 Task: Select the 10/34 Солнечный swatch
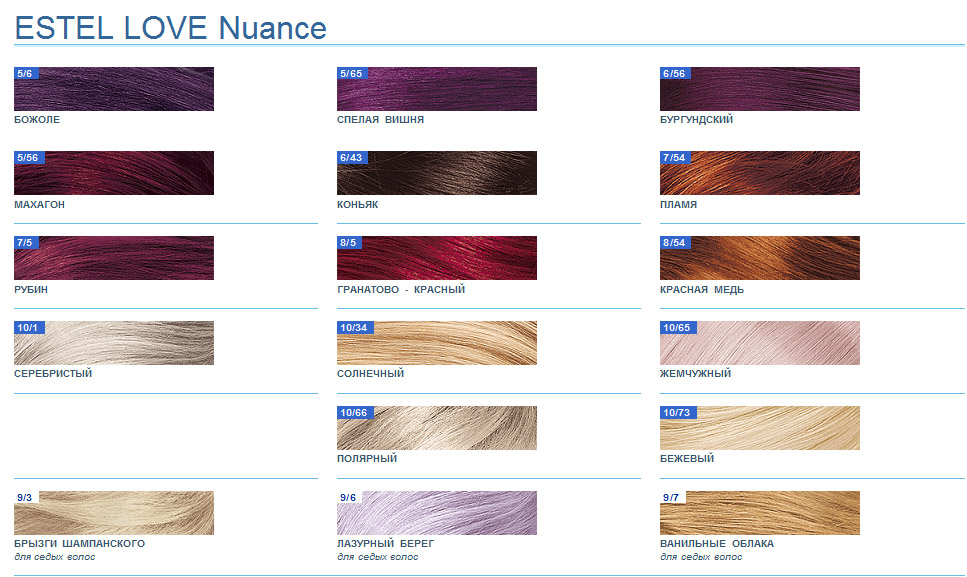pyautogui.click(x=437, y=343)
